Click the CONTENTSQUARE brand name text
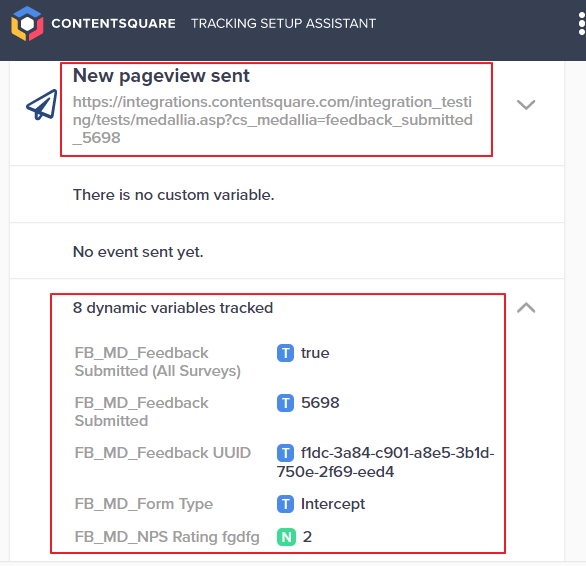The width and height of the screenshot is (586, 566). coord(114,24)
